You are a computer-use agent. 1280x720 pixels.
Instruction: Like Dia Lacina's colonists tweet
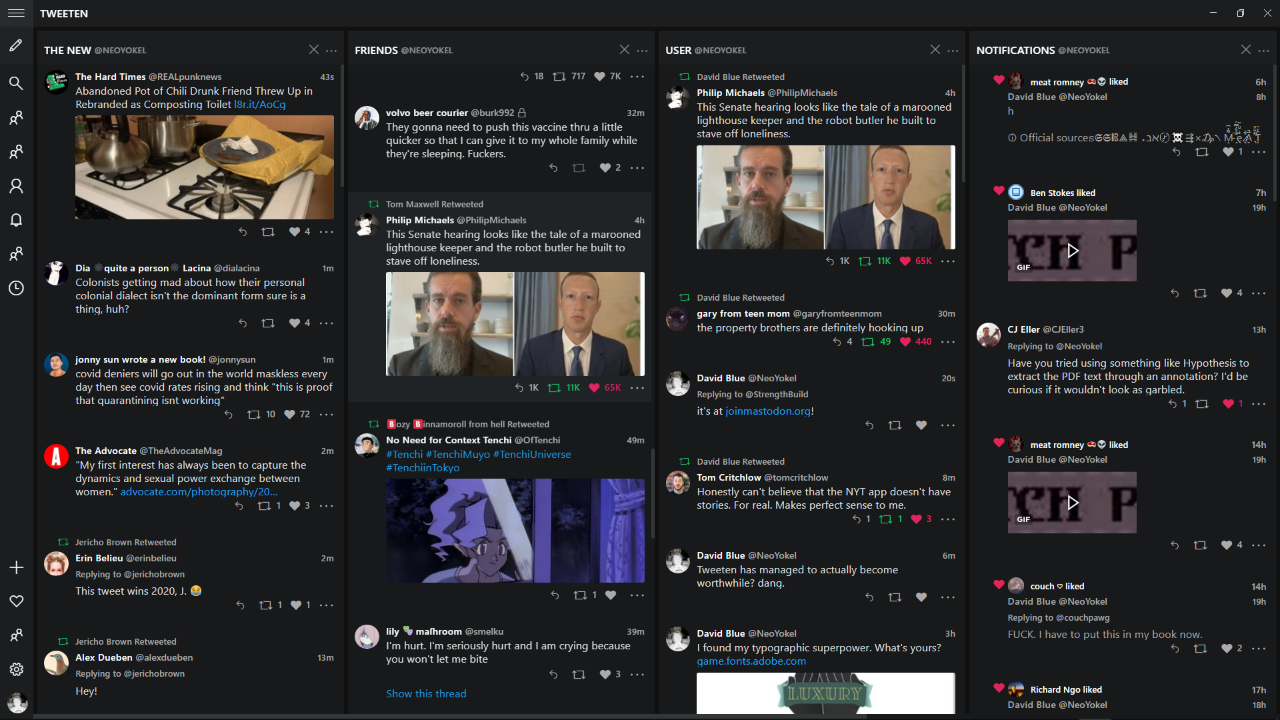294,323
